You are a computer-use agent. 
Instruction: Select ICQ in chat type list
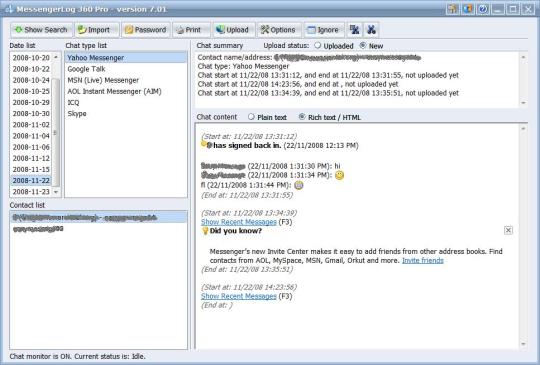[x=126, y=102]
